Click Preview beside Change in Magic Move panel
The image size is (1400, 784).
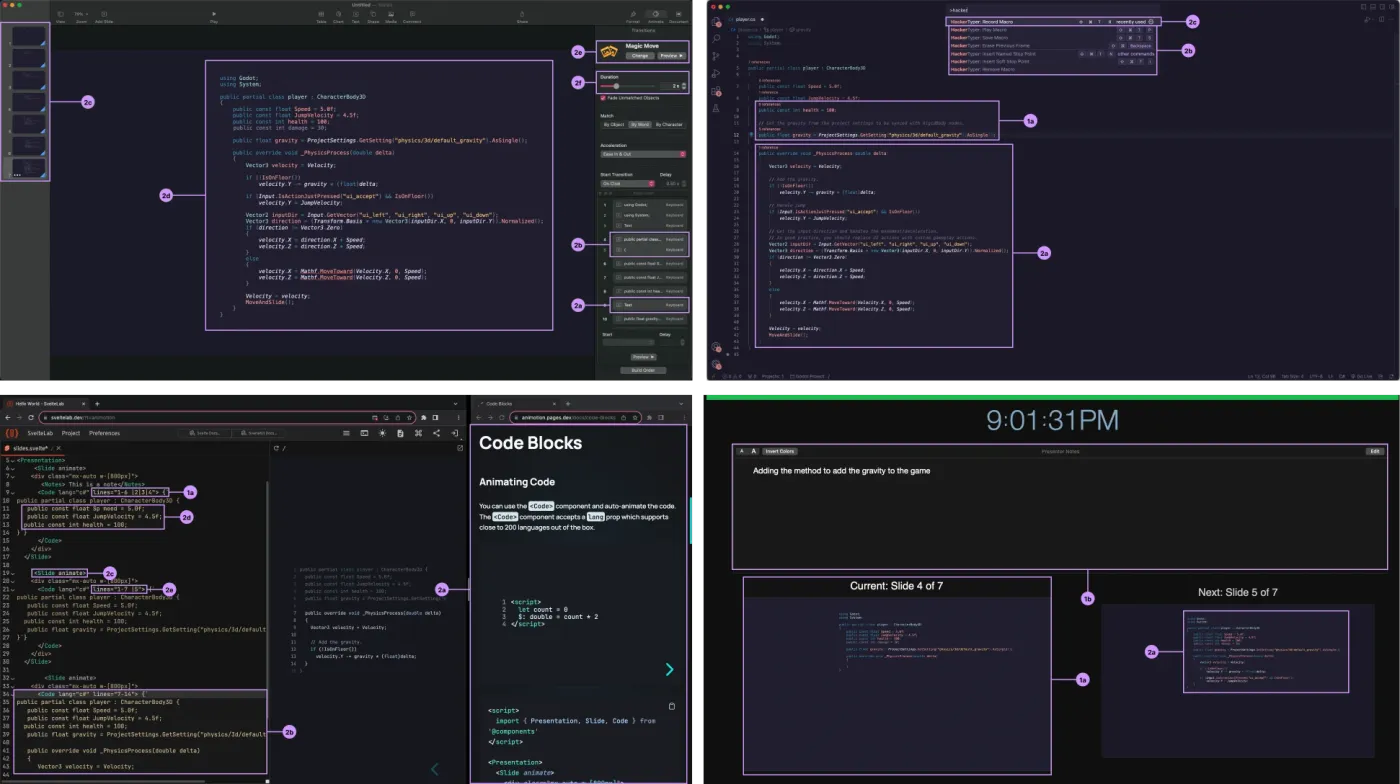click(x=672, y=56)
